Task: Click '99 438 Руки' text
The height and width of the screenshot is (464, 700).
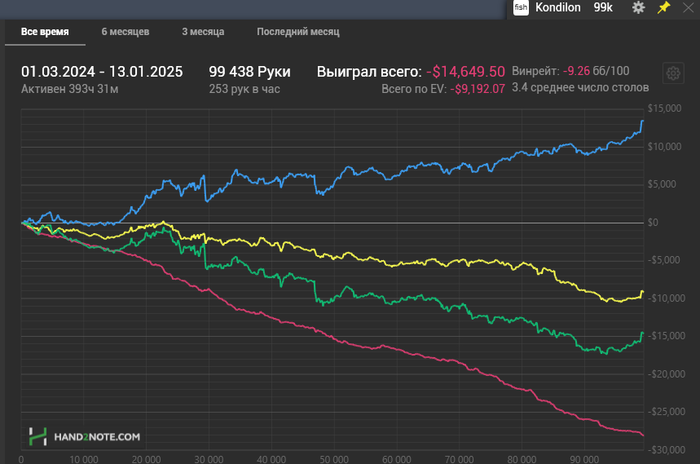Action: (x=250, y=71)
